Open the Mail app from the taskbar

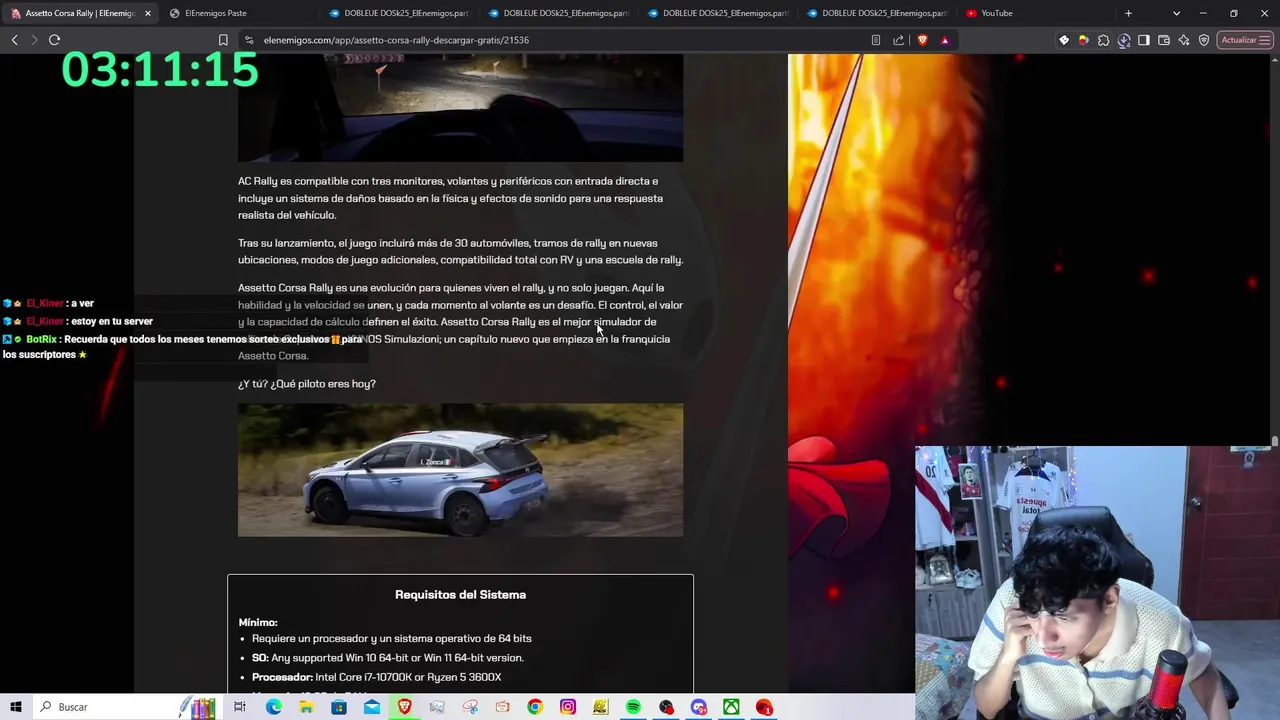point(372,707)
